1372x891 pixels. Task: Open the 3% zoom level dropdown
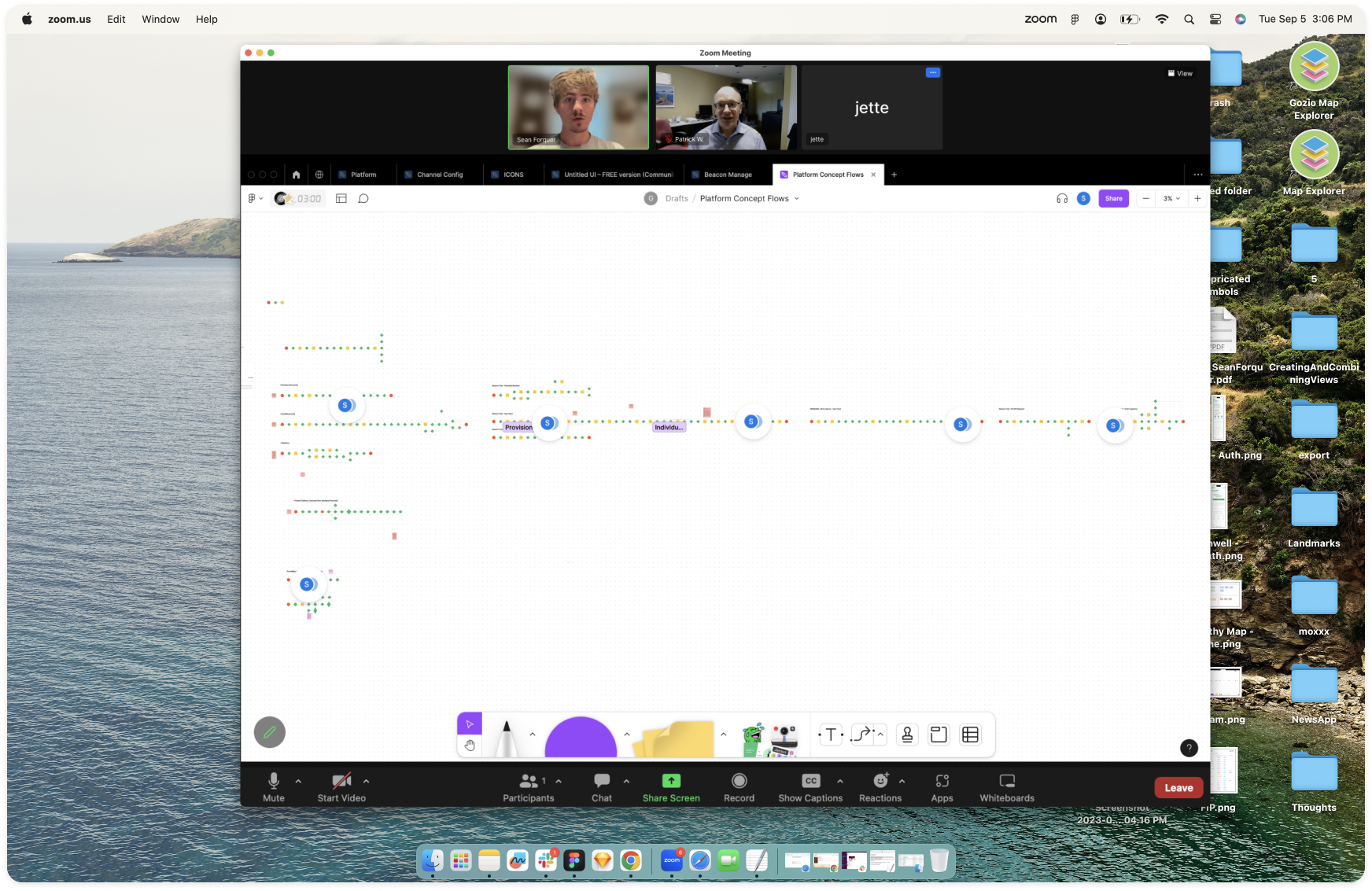click(x=1171, y=198)
